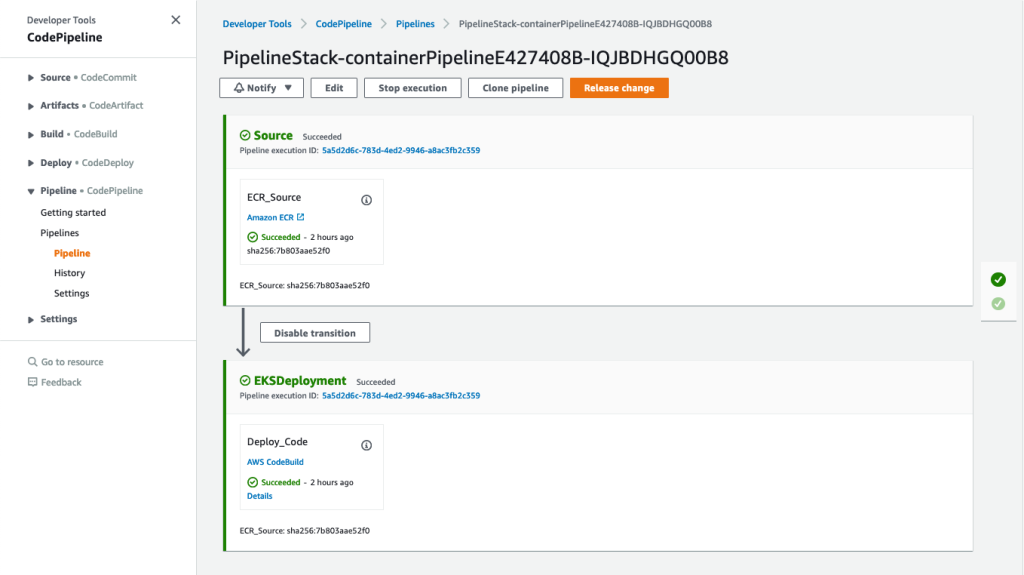Select the Pipeline sidebar item
Viewport: 1024px width, 575px height.
tap(72, 253)
